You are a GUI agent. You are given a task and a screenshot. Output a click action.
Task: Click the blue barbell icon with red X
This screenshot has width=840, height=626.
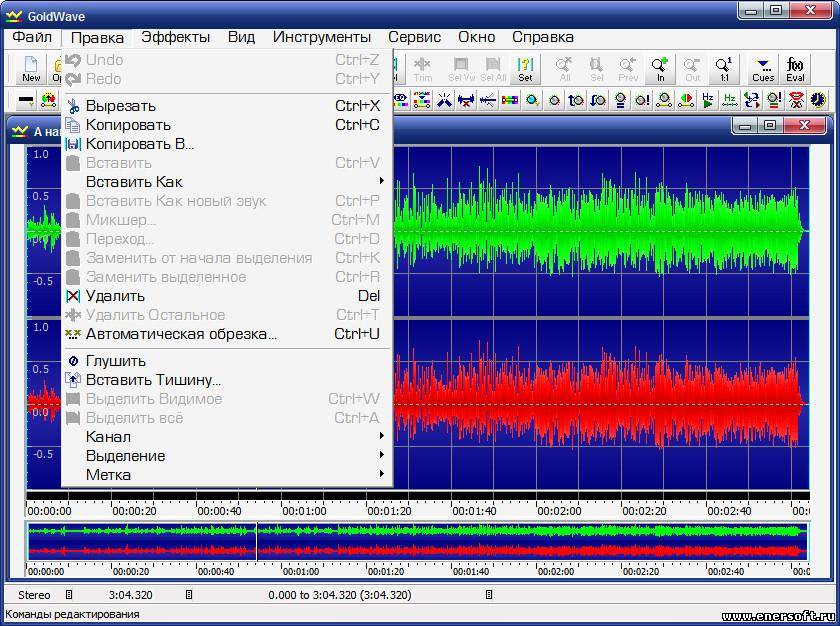point(466,100)
